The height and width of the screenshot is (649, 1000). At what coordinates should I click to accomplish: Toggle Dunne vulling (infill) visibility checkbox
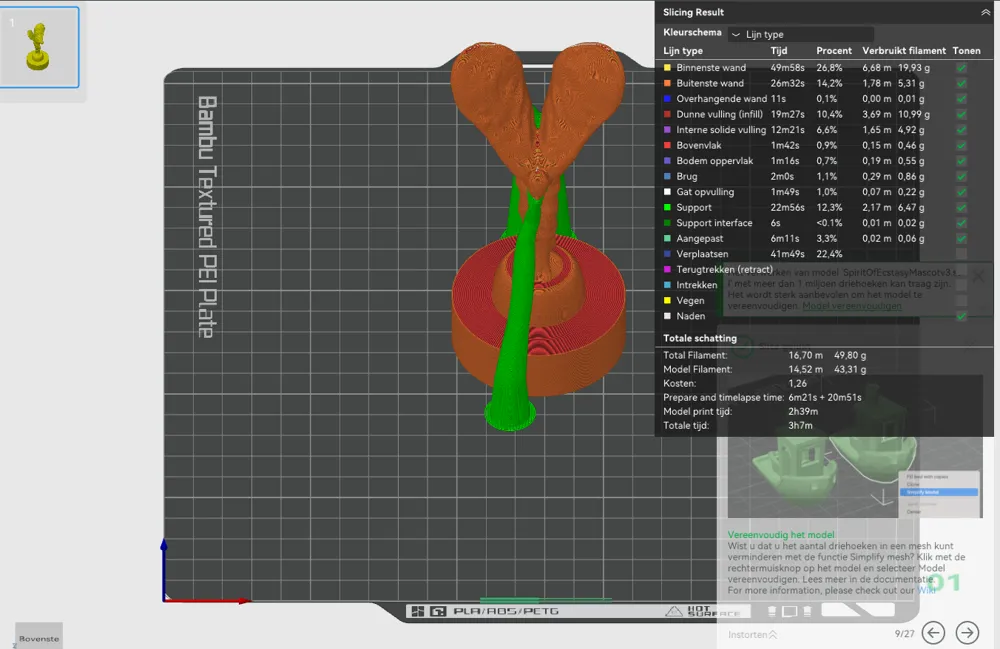[961, 114]
